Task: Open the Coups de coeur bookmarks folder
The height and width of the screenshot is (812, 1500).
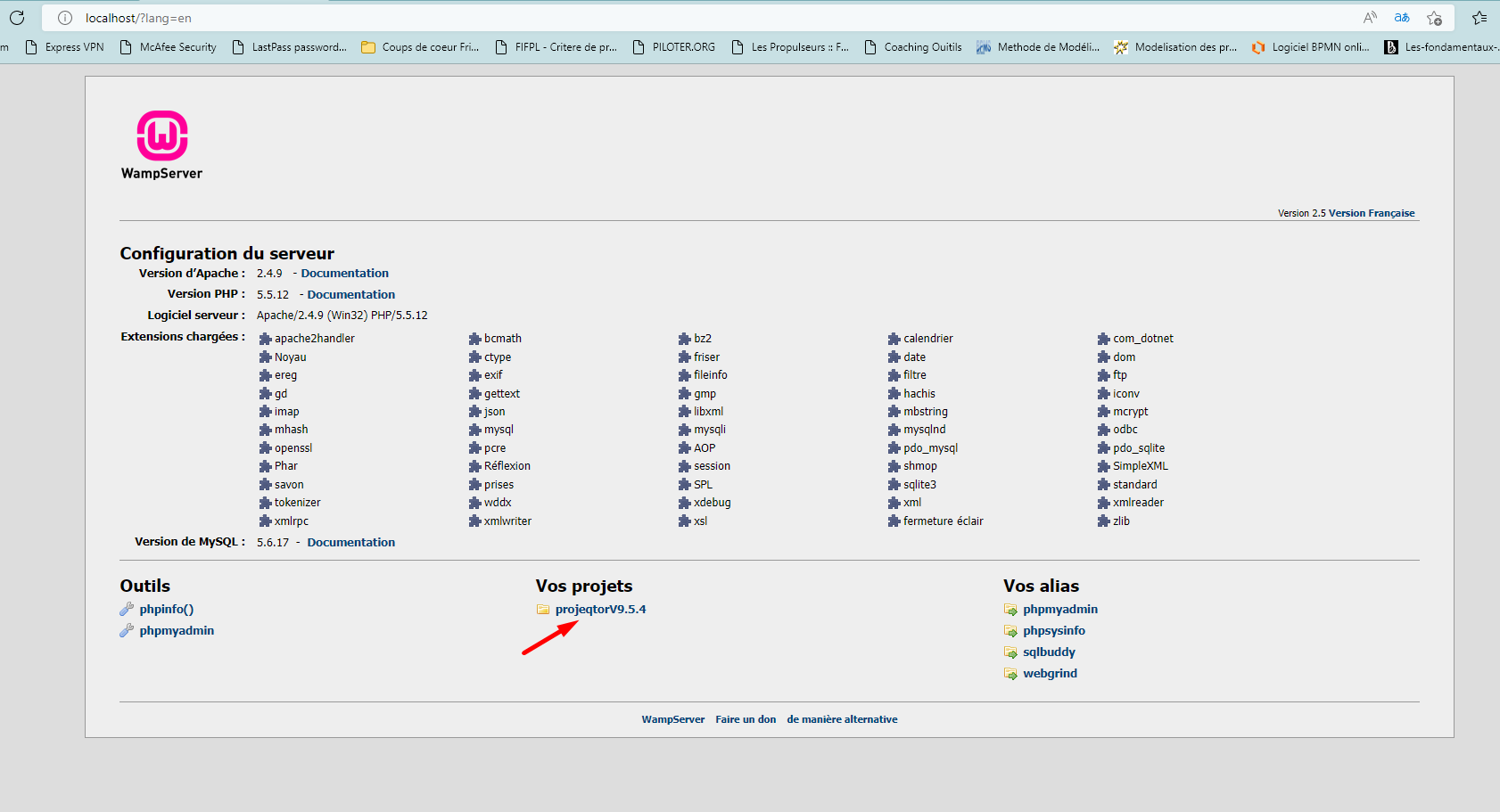Action: [420, 47]
